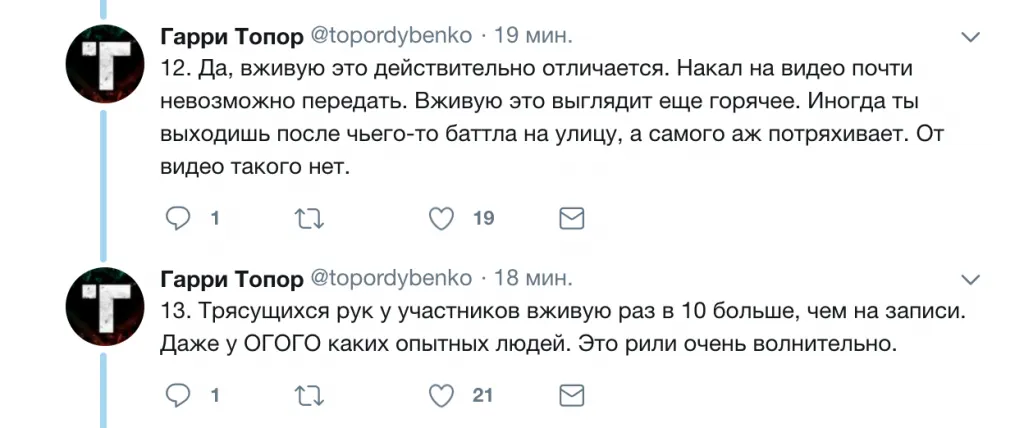The width and height of the screenshot is (1024, 428).
Task: Like the tweet numbered 12
Action: click(x=440, y=217)
